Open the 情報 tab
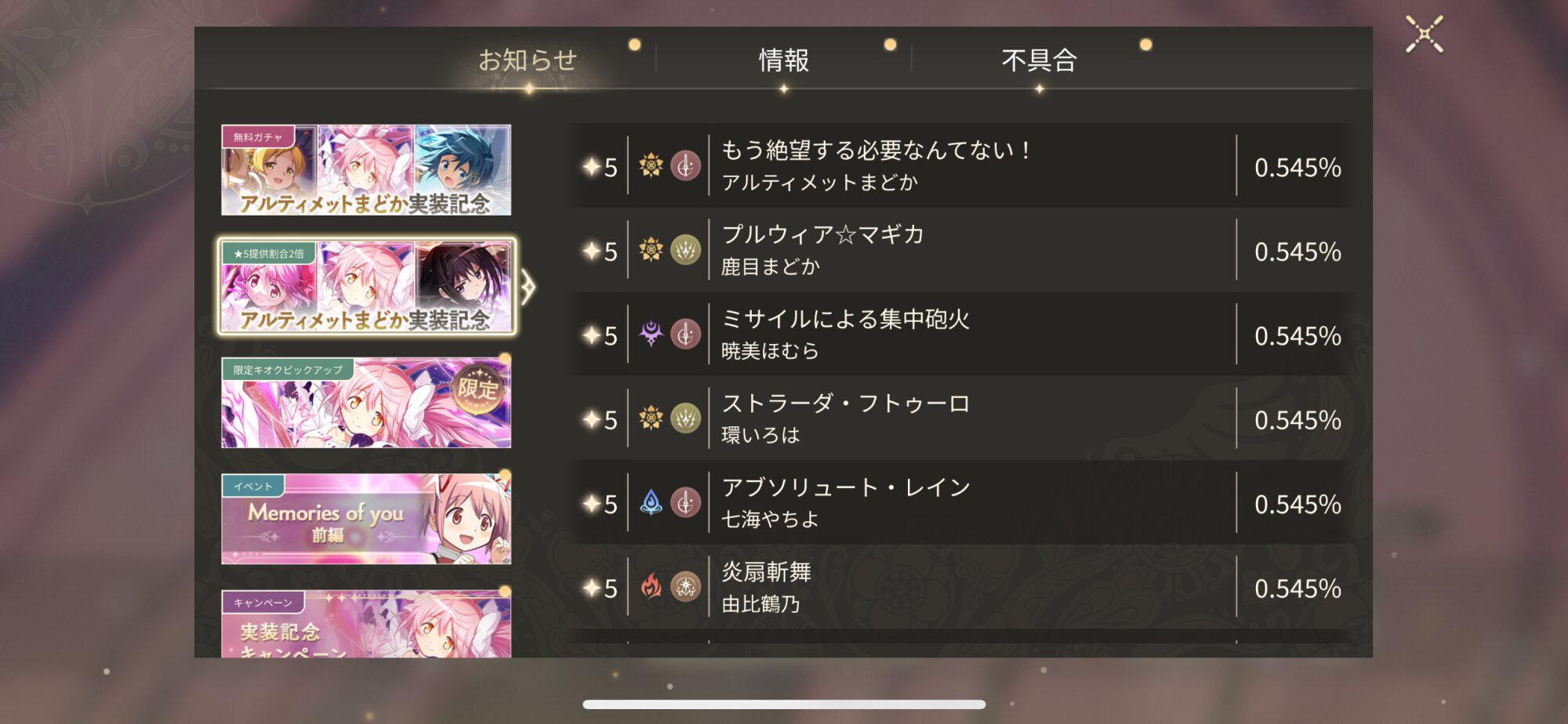 tap(783, 60)
